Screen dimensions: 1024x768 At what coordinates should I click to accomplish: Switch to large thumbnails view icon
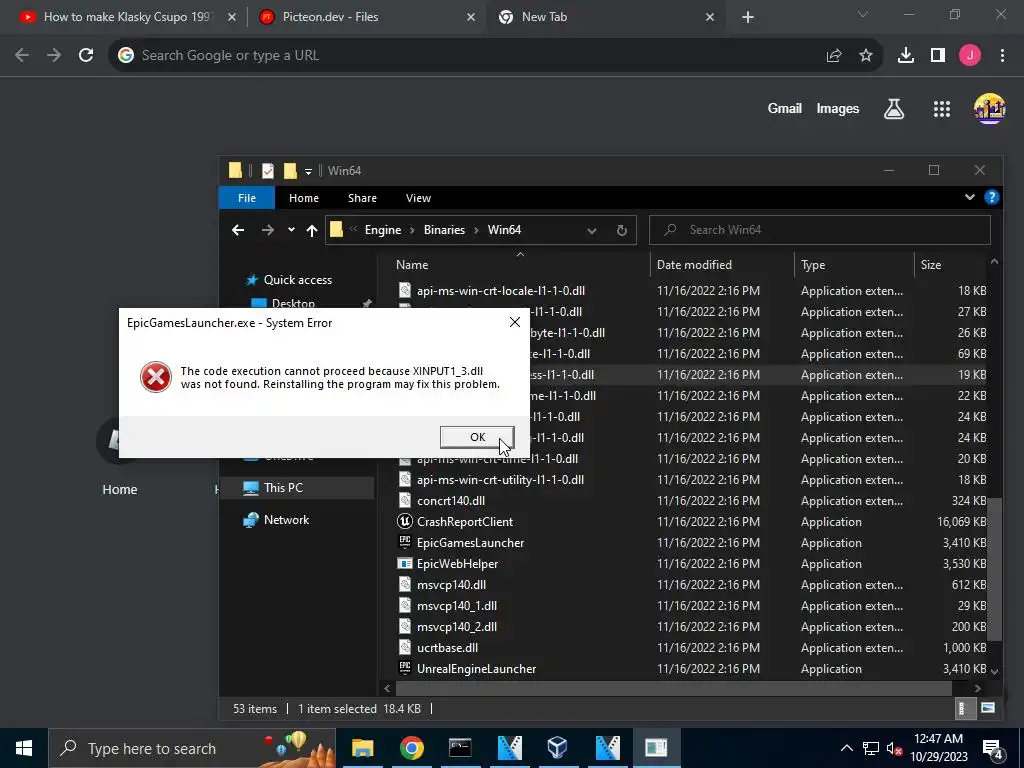coord(987,708)
